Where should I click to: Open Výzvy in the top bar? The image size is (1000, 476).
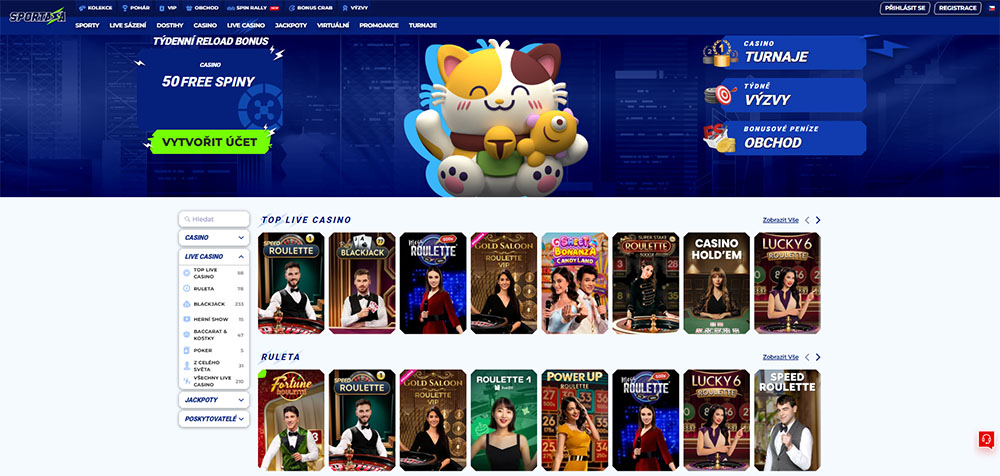coord(355,8)
